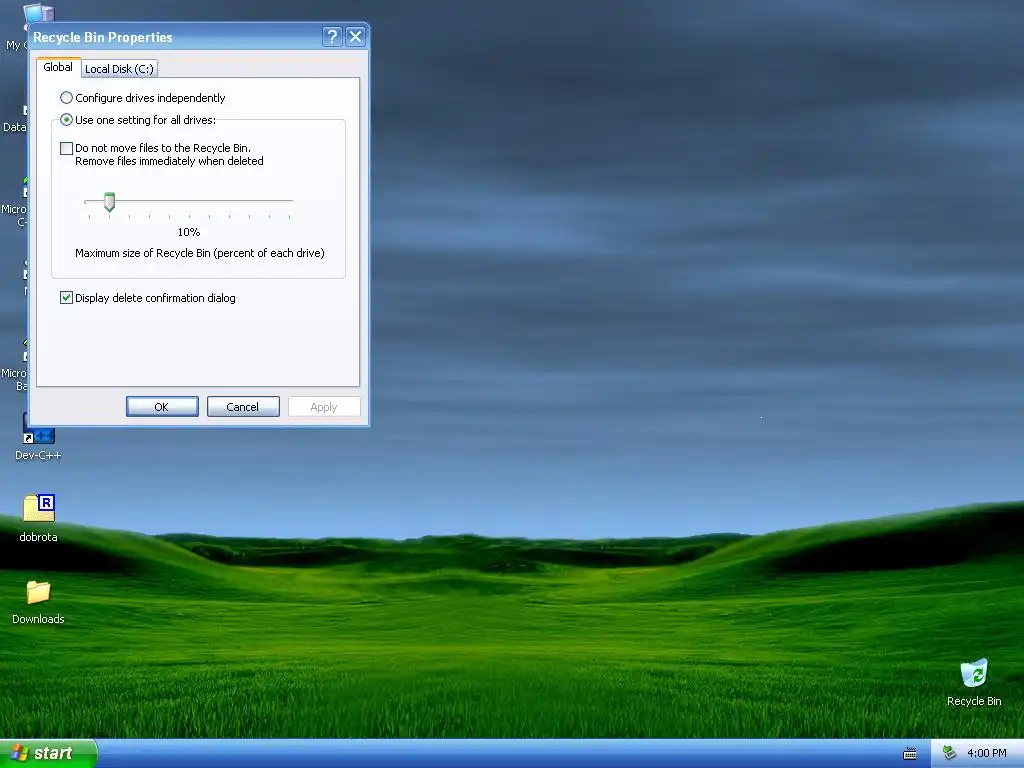Click the keyboard icon in the taskbar

tap(910, 754)
